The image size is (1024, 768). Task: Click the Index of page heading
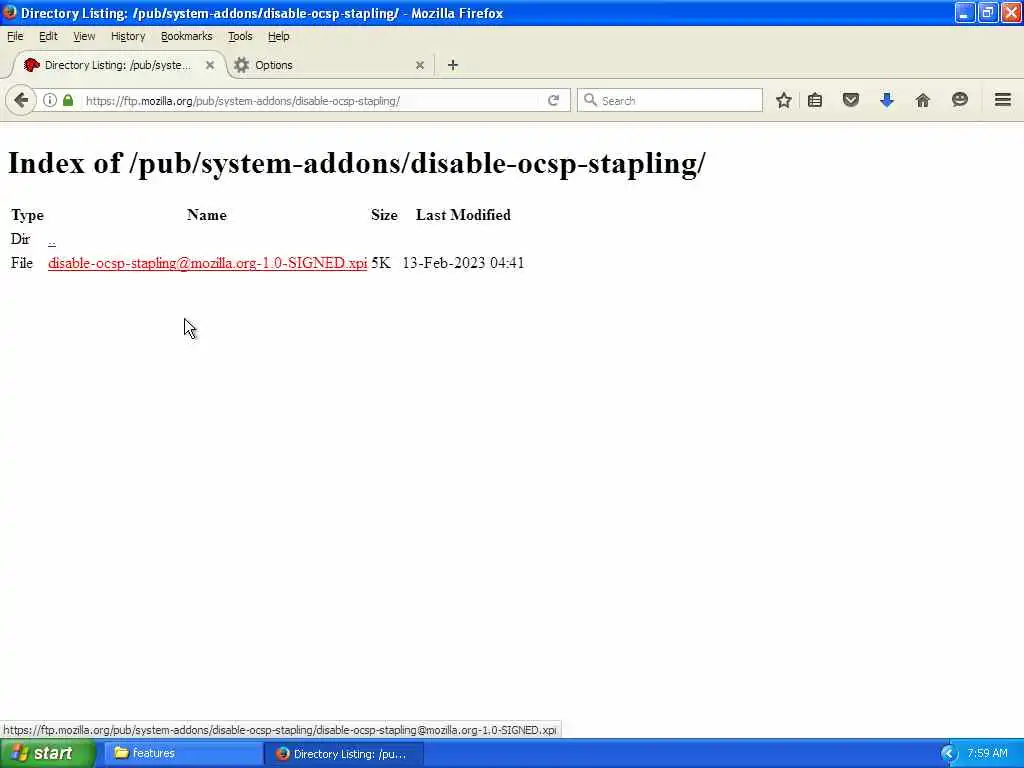pyautogui.click(x=357, y=163)
